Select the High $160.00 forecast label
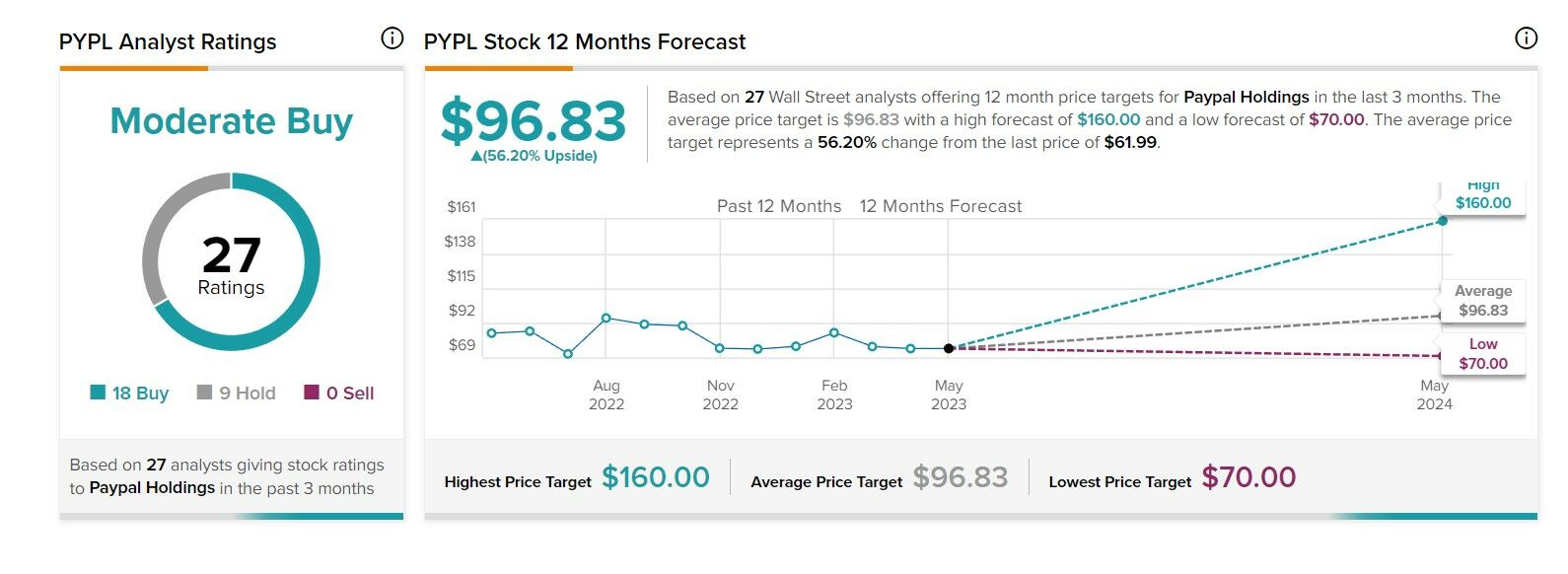 point(1482,197)
